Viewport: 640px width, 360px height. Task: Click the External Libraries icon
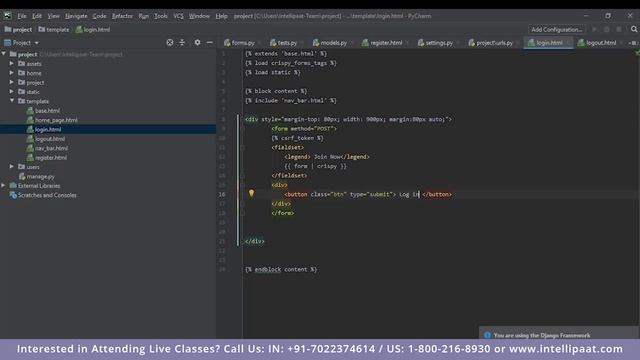[13, 186]
